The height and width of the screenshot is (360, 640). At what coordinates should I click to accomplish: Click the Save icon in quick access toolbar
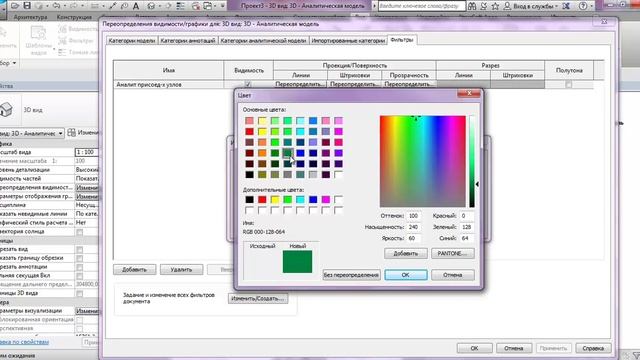coord(27,6)
